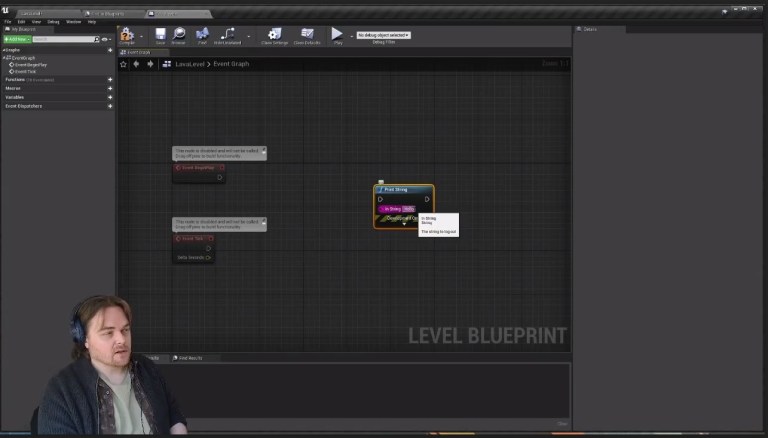Screen dimensions: 768x438
Task: Add a new variable with the Variables plus icon
Action: [x=110, y=97]
